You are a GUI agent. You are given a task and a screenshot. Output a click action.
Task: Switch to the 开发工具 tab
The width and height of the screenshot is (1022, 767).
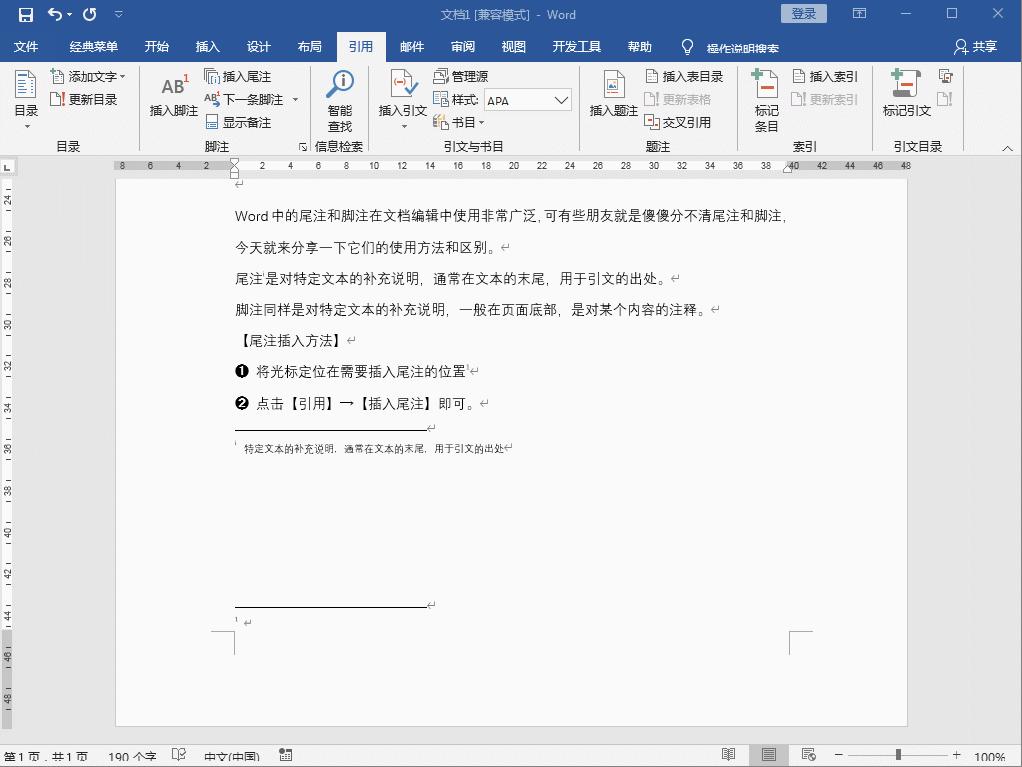tap(576, 47)
